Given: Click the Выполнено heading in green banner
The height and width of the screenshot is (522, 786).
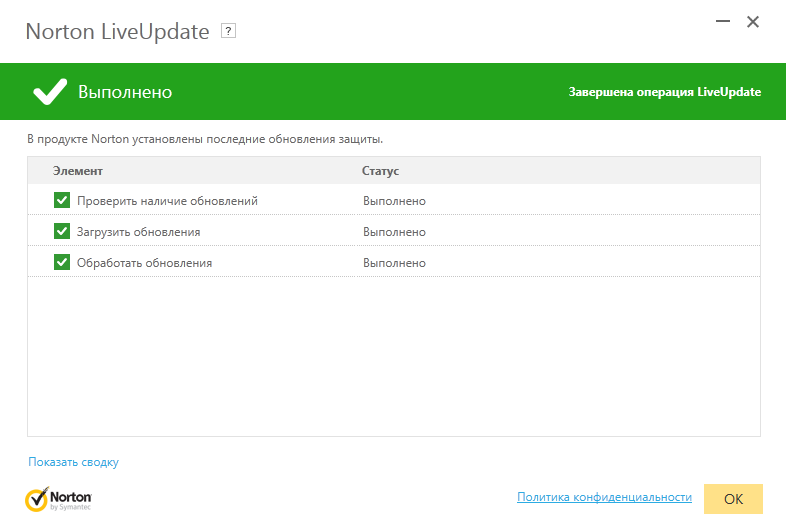Looking at the screenshot, I should click(x=125, y=92).
